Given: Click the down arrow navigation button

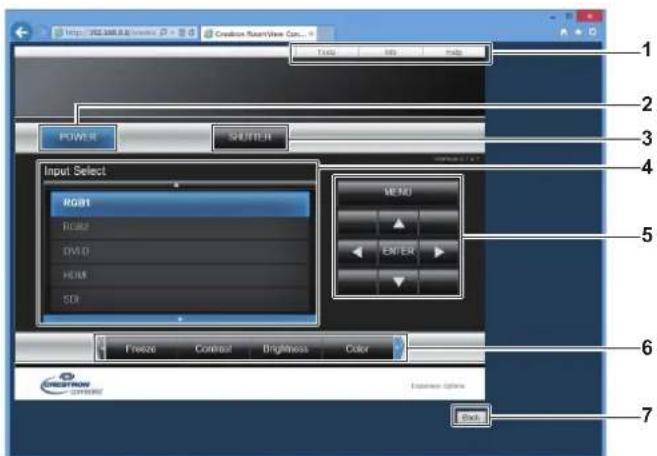Looking at the screenshot, I should tap(398, 281).
